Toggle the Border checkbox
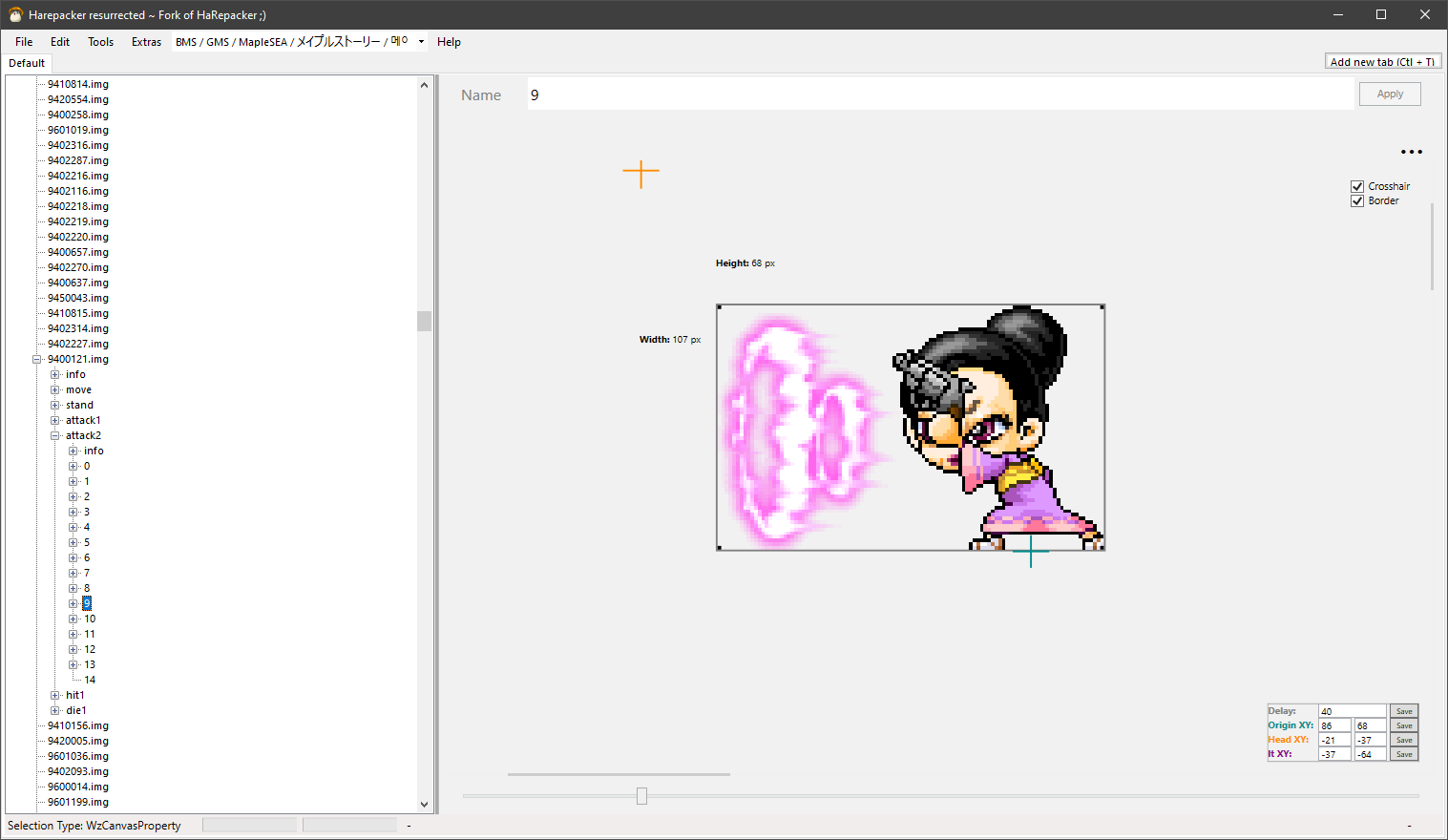The image size is (1448, 840). (1357, 201)
